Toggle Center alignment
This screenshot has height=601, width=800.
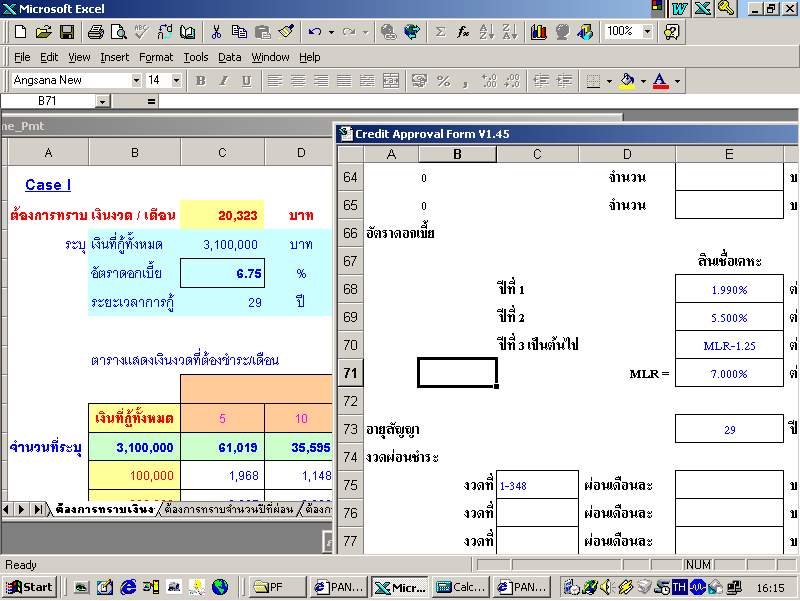298,81
